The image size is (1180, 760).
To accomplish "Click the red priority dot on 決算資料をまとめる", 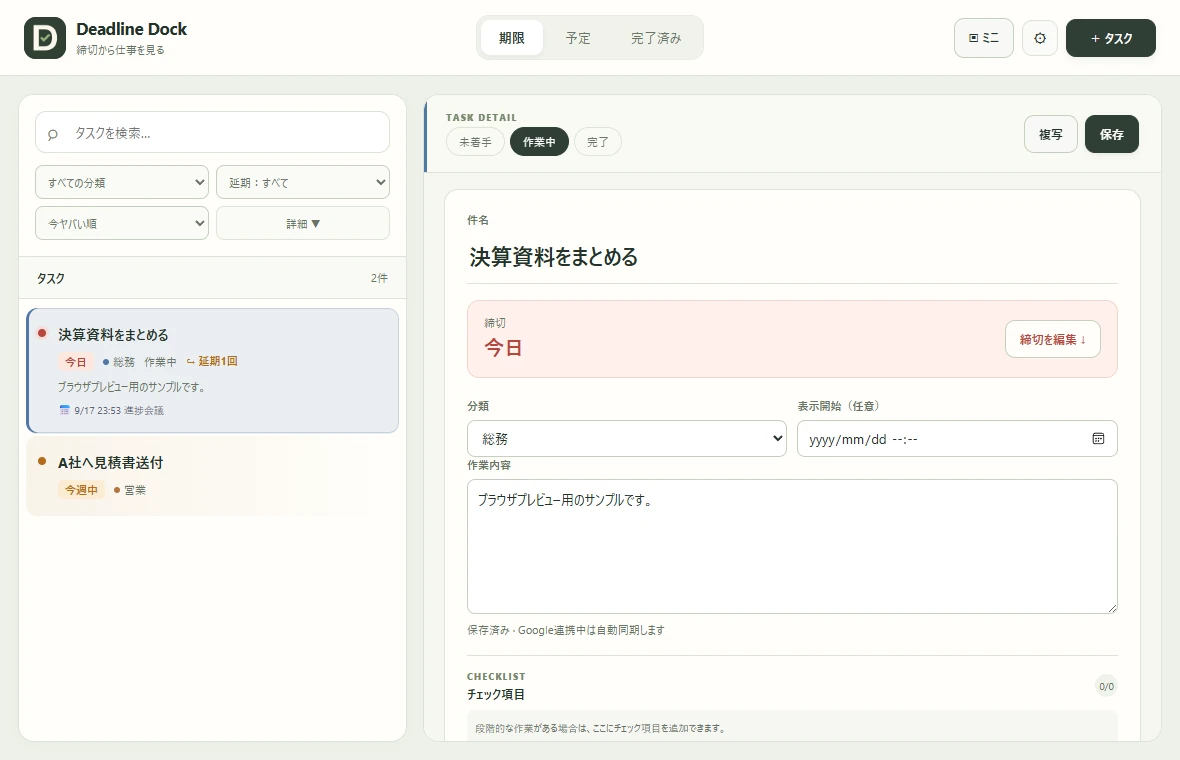I will (x=42, y=333).
